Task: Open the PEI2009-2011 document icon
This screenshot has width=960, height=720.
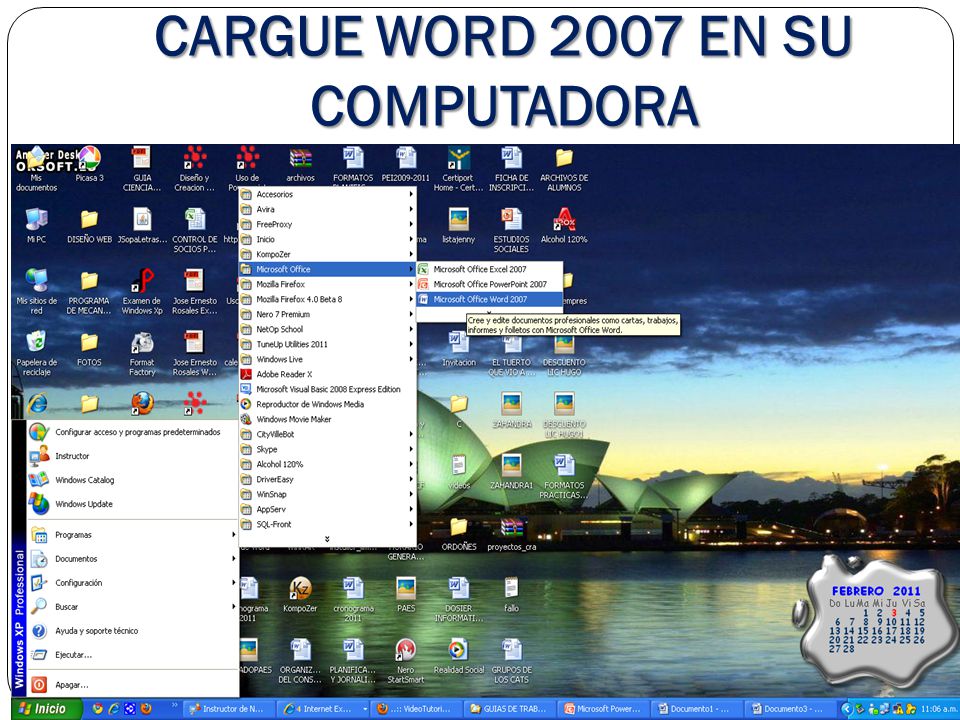Action: tap(405, 164)
